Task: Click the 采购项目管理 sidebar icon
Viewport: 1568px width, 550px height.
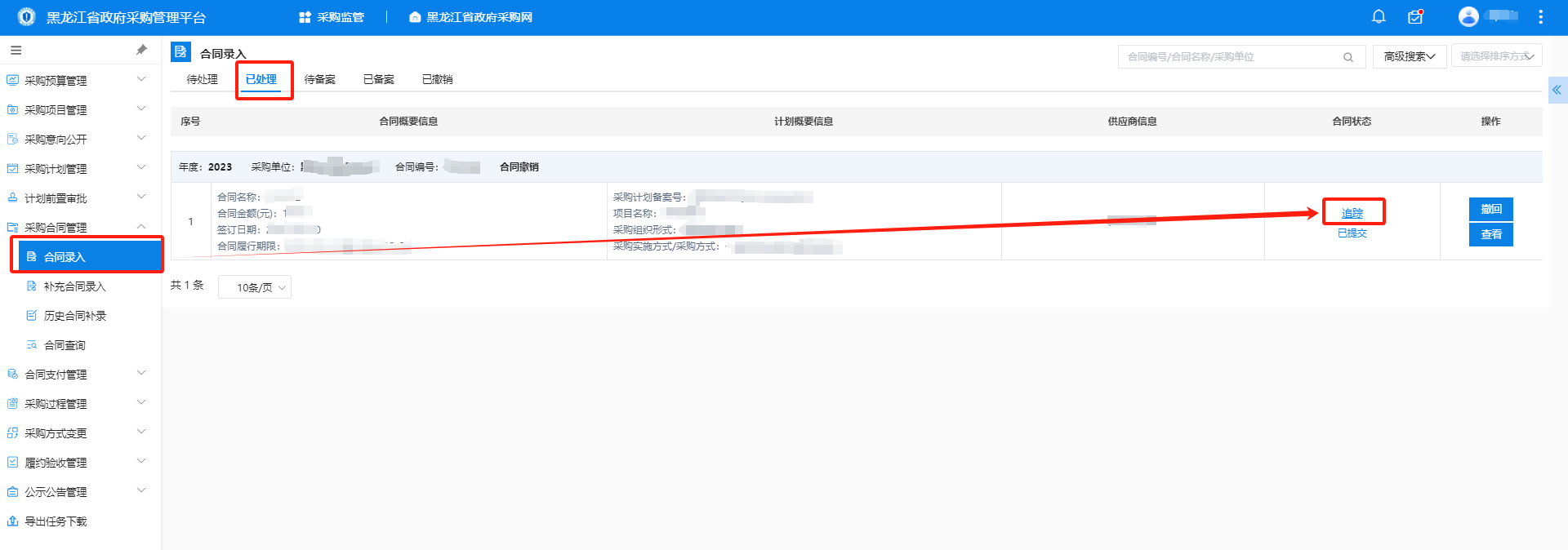Action: coord(12,109)
